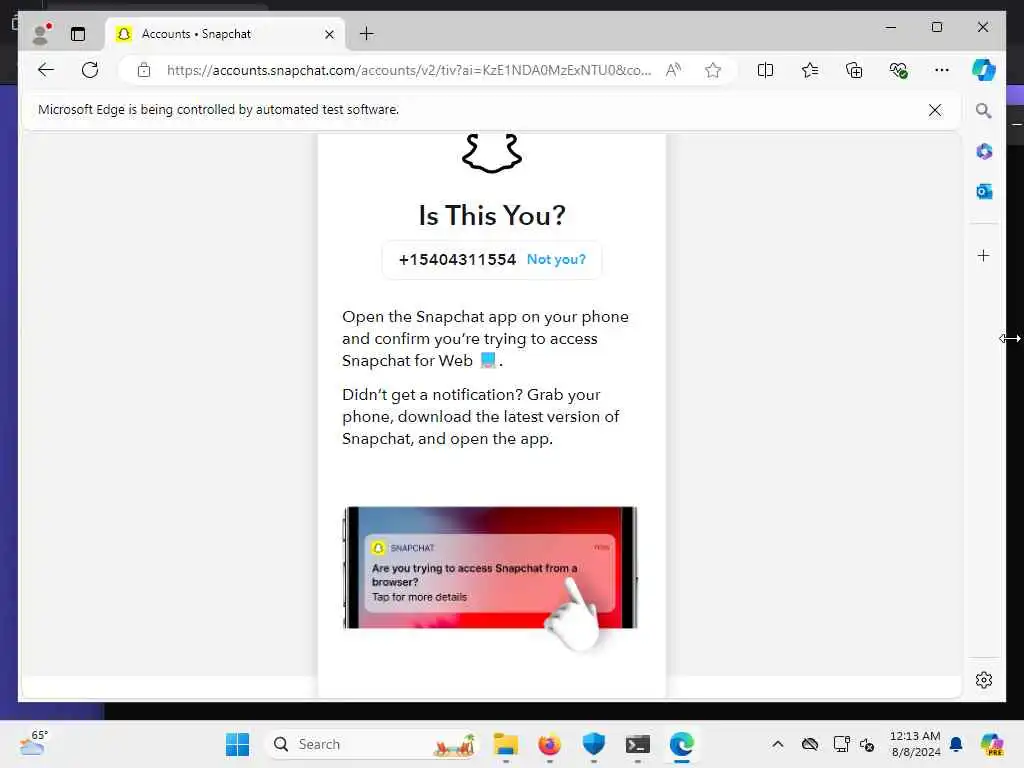
Task: Click the taskbar Search box
Action: (370, 744)
